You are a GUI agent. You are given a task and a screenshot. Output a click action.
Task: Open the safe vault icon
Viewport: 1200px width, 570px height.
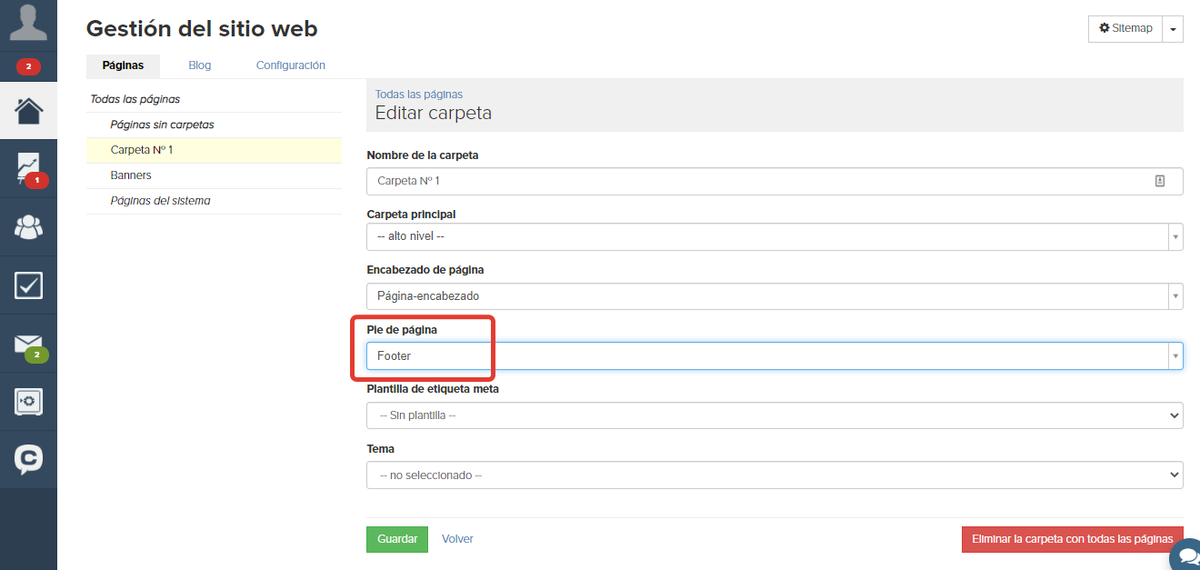(28, 402)
